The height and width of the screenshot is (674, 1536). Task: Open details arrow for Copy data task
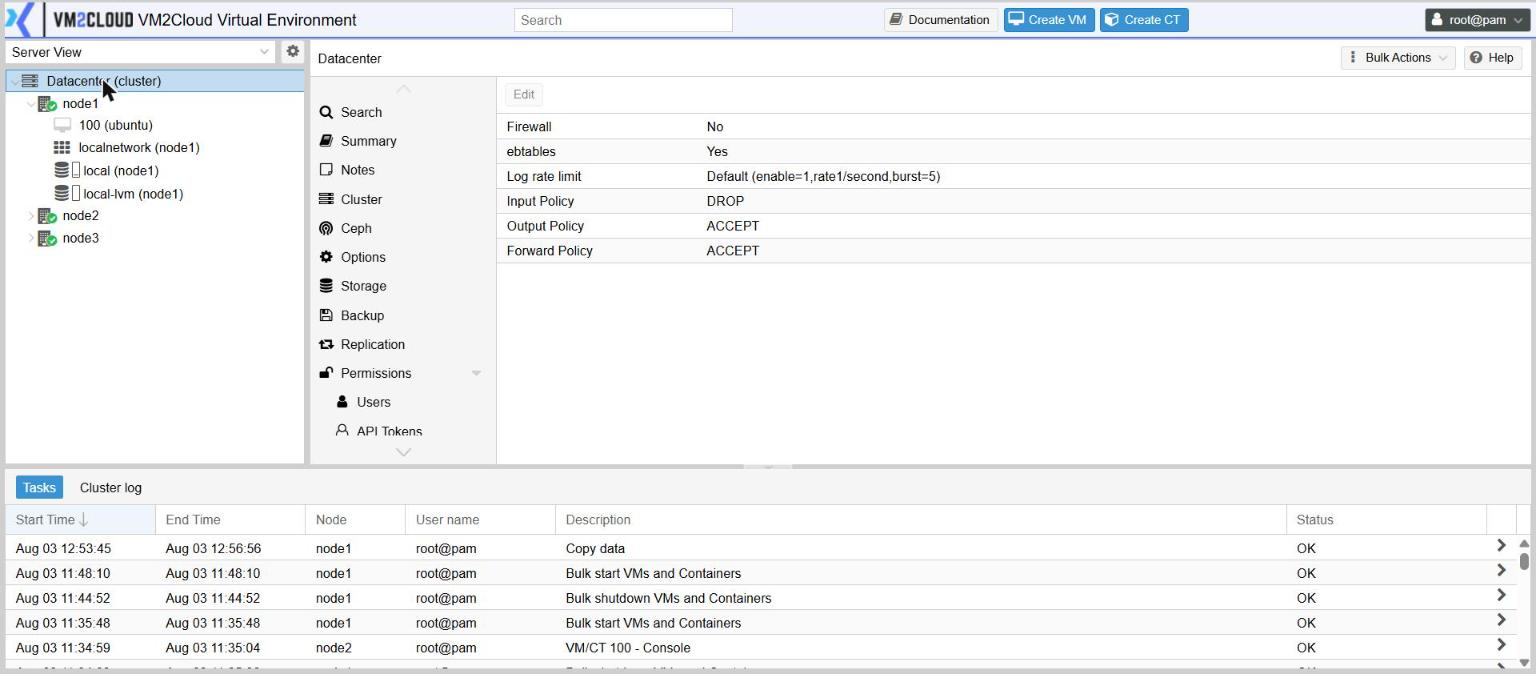click(1501, 546)
